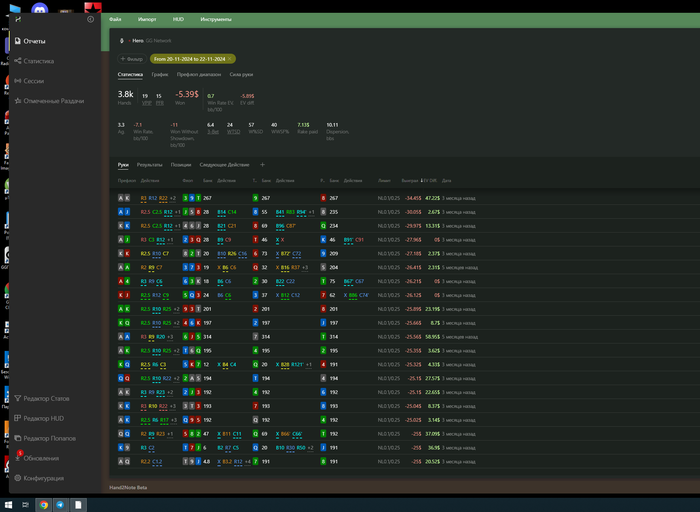Click the Hand2Note Beta status text

coord(128,487)
